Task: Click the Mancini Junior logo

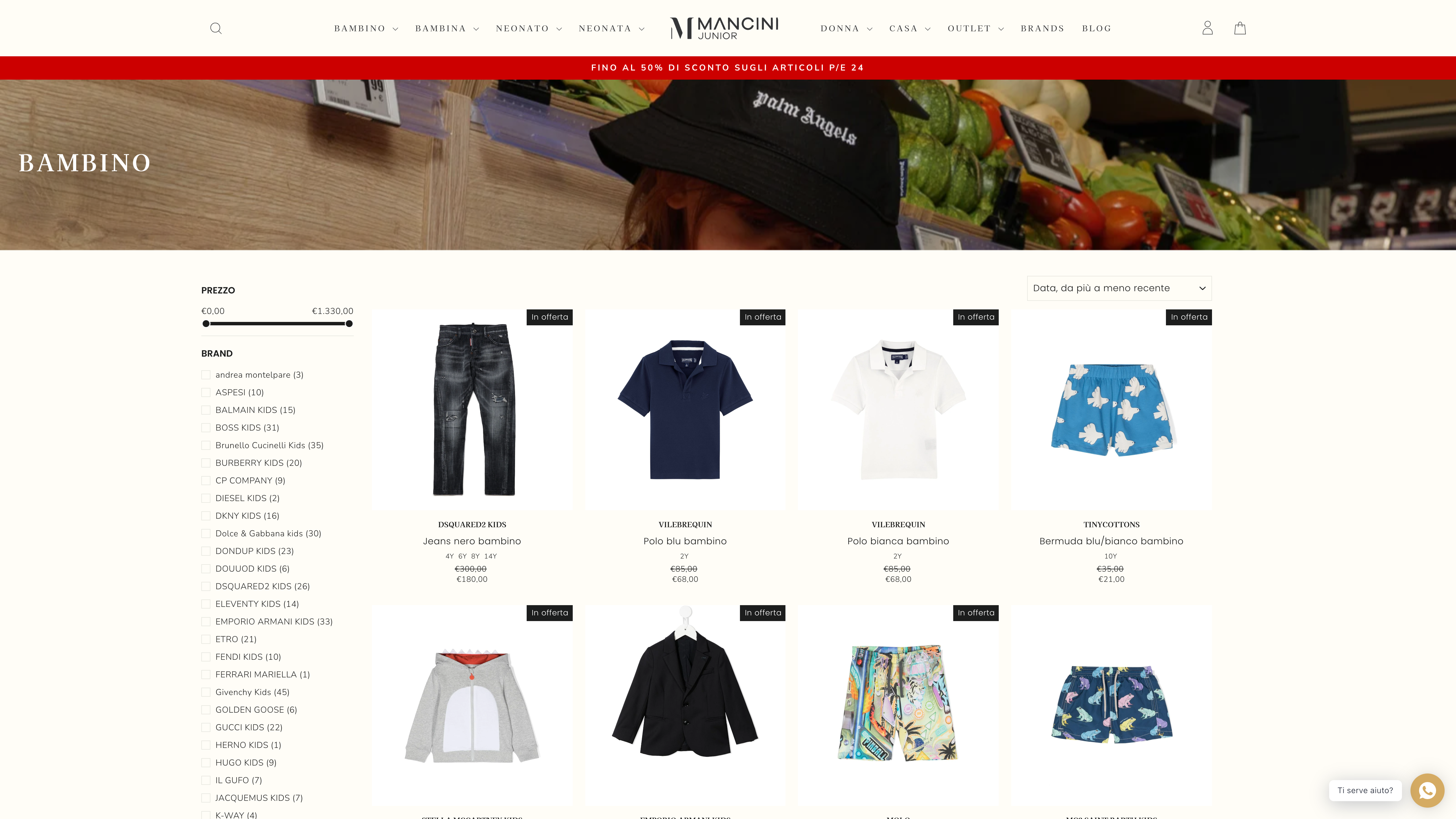Action: 724,28
